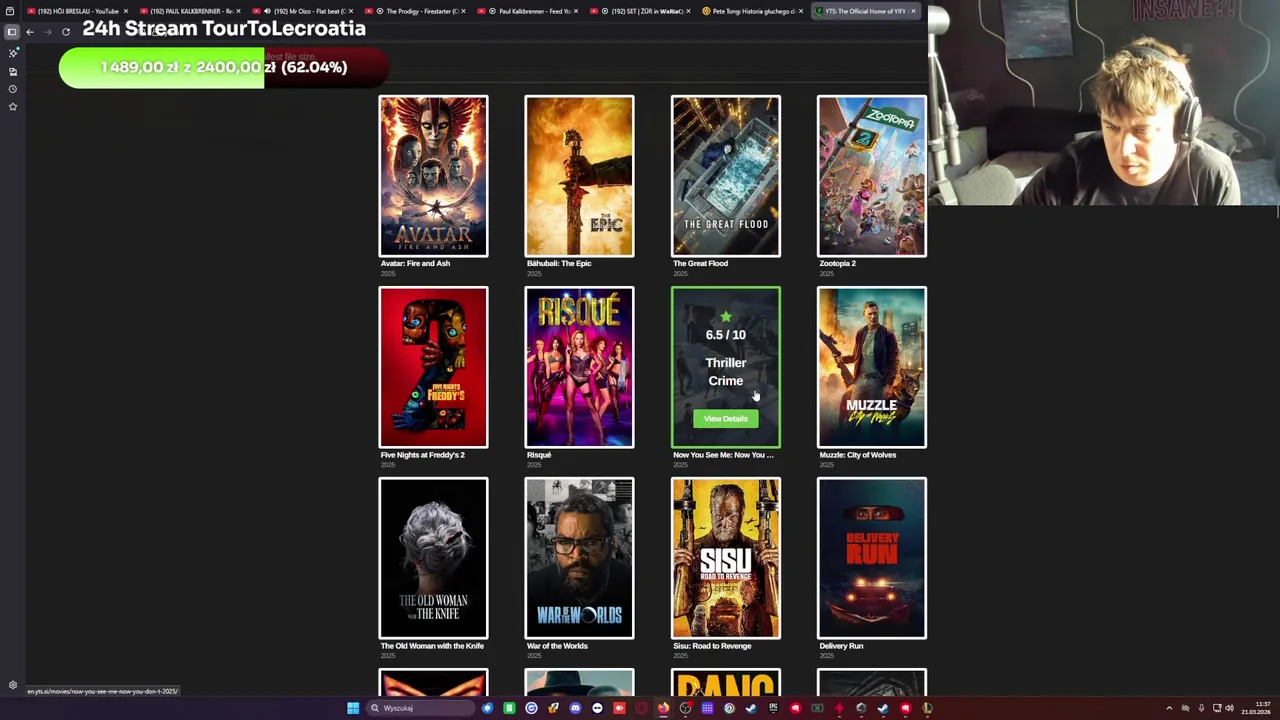Viewport: 1280px width, 720px height.
Task: Click the Risqué poster
Action: pyautogui.click(x=579, y=367)
